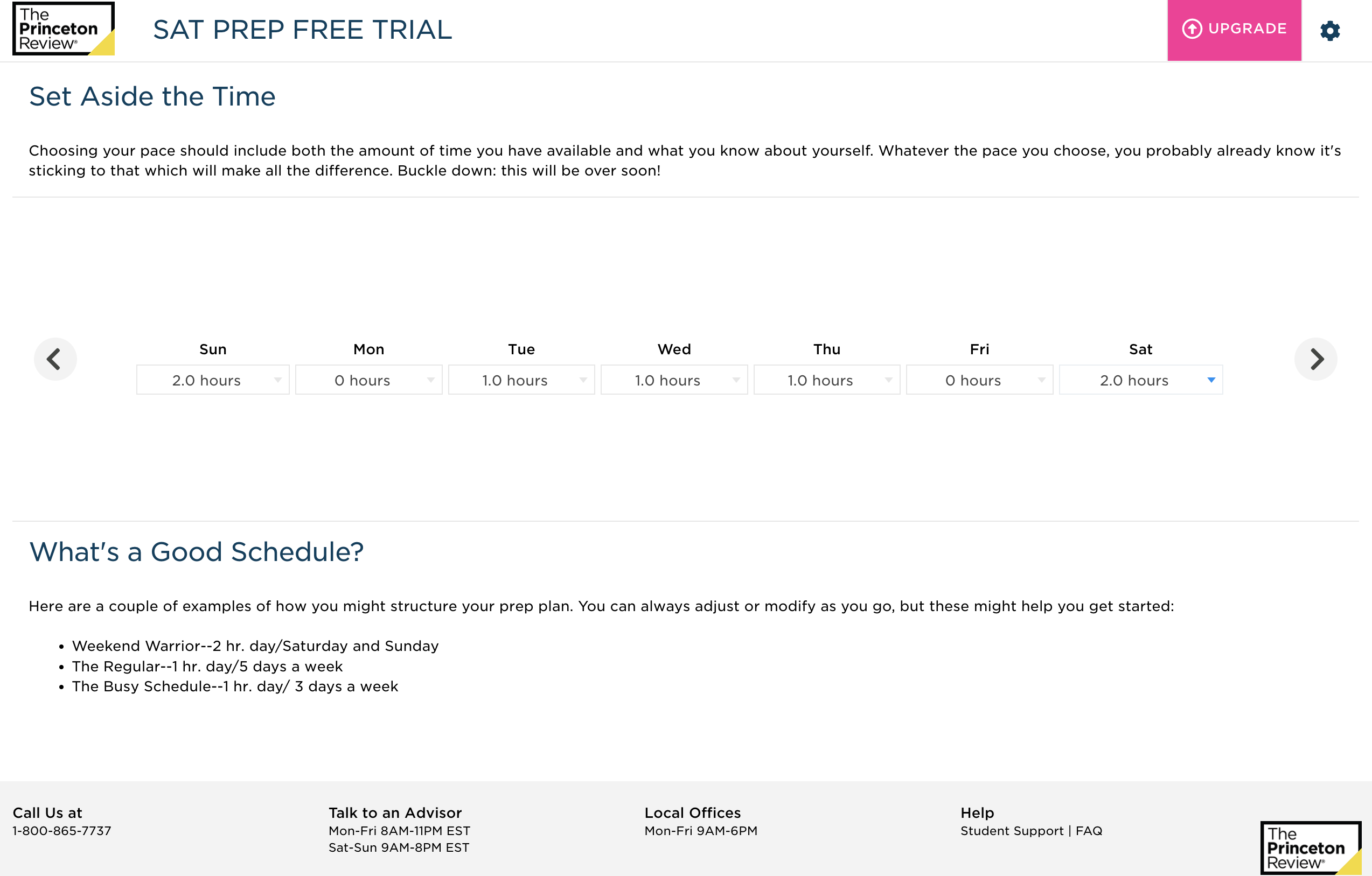Viewport: 1372px width, 876px height.
Task: Open the Wednesday hours dropdown
Action: [x=674, y=380]
